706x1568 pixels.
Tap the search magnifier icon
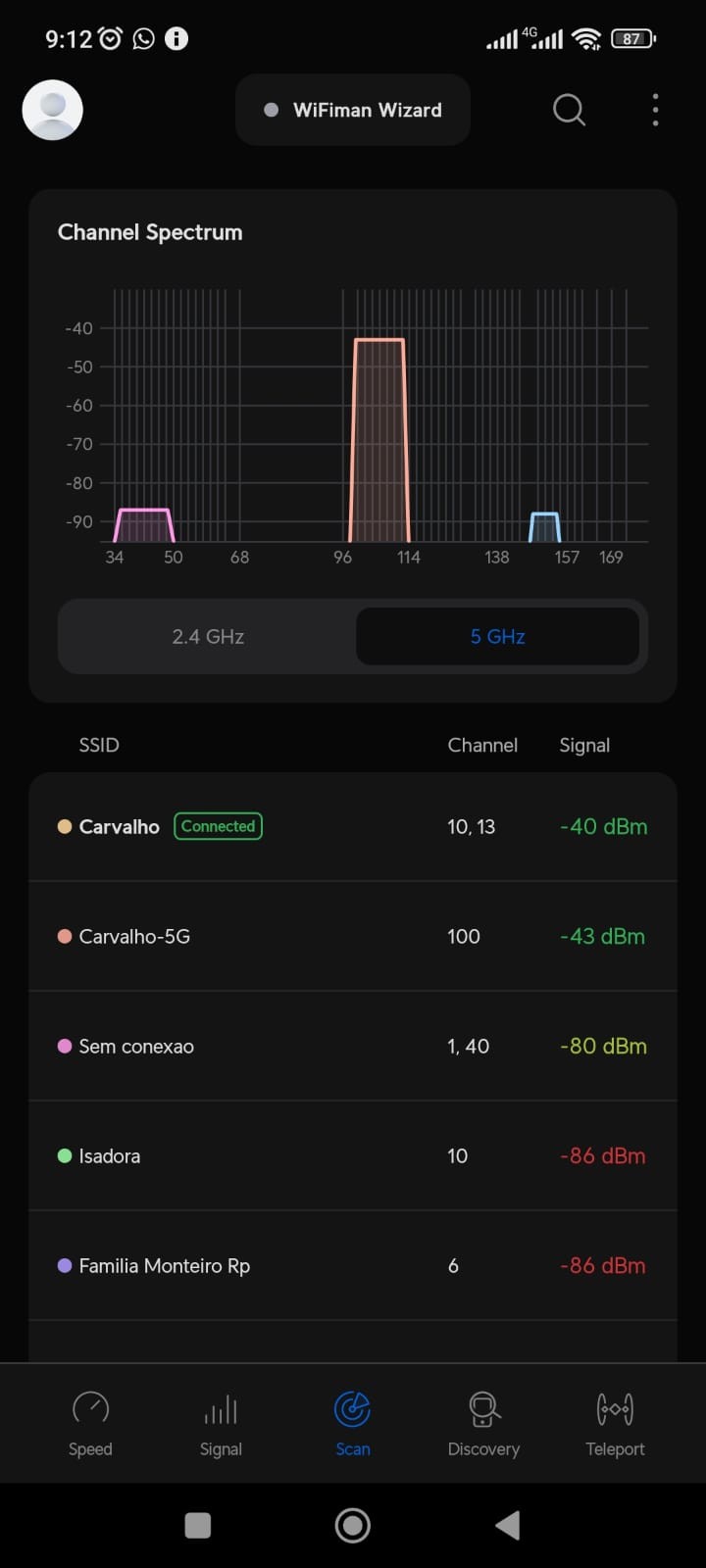[x=569, y=110]
